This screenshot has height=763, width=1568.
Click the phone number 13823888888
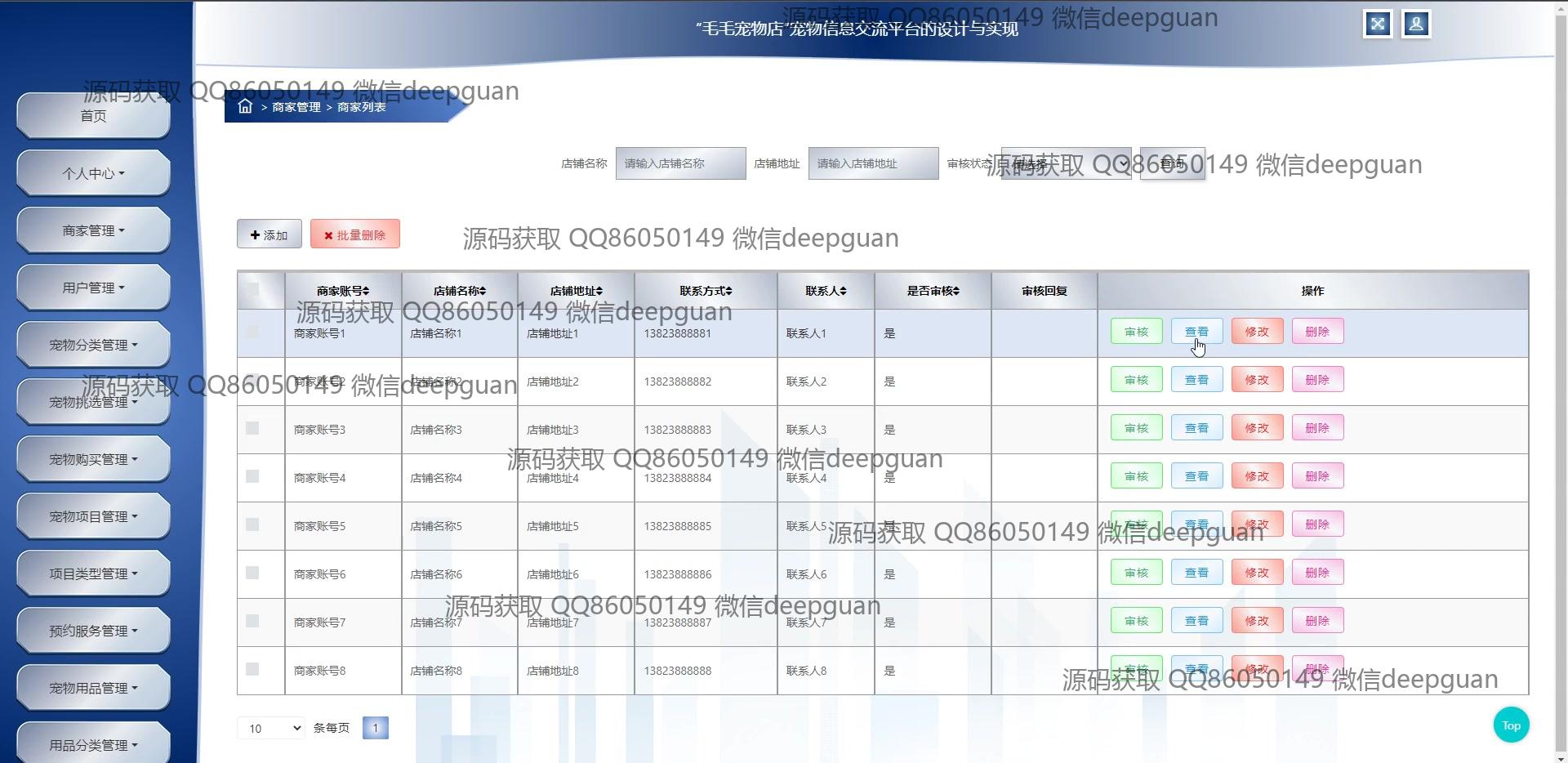678,671
